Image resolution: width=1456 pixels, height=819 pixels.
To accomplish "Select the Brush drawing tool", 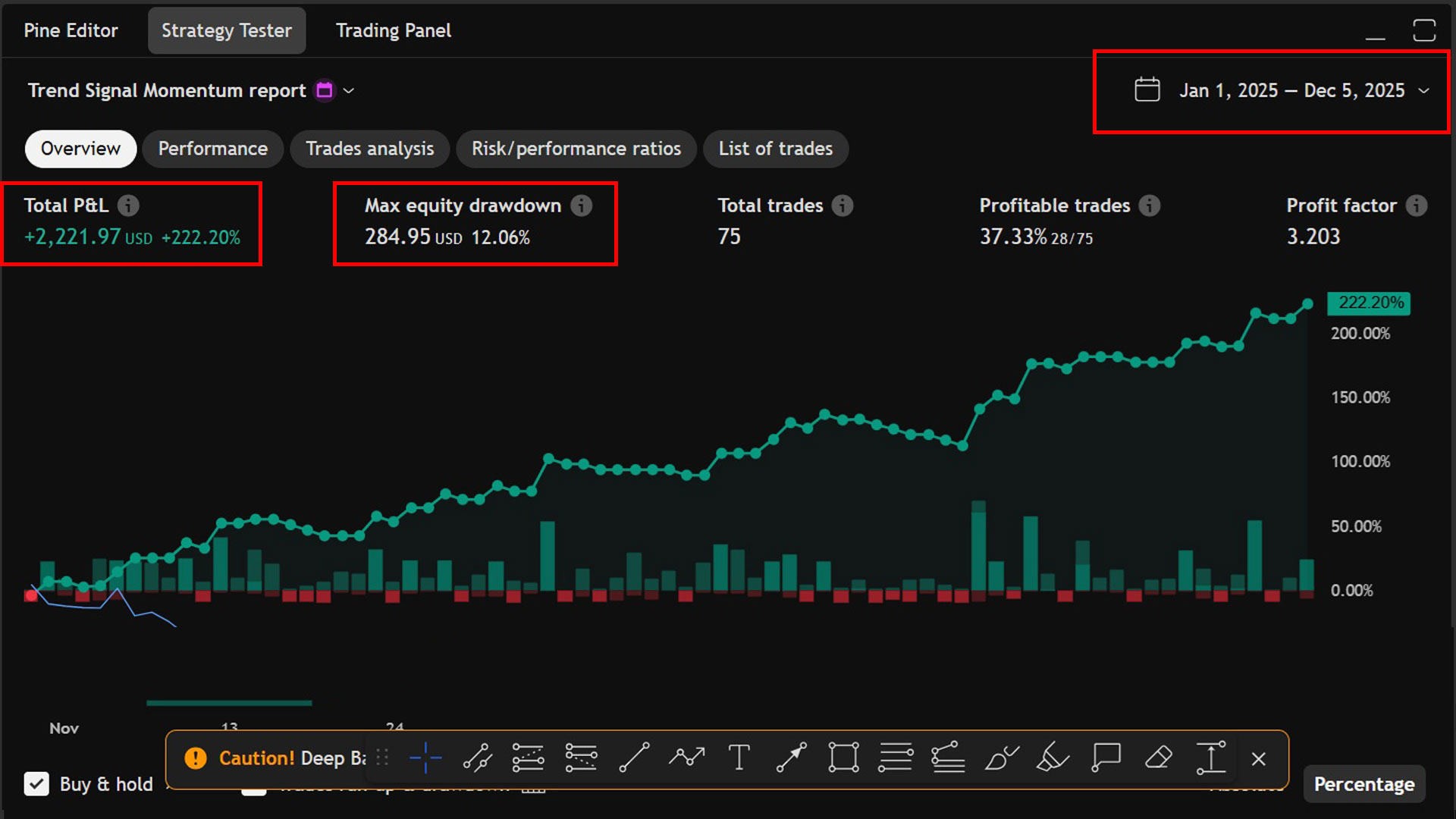I will pos(1001,758).
